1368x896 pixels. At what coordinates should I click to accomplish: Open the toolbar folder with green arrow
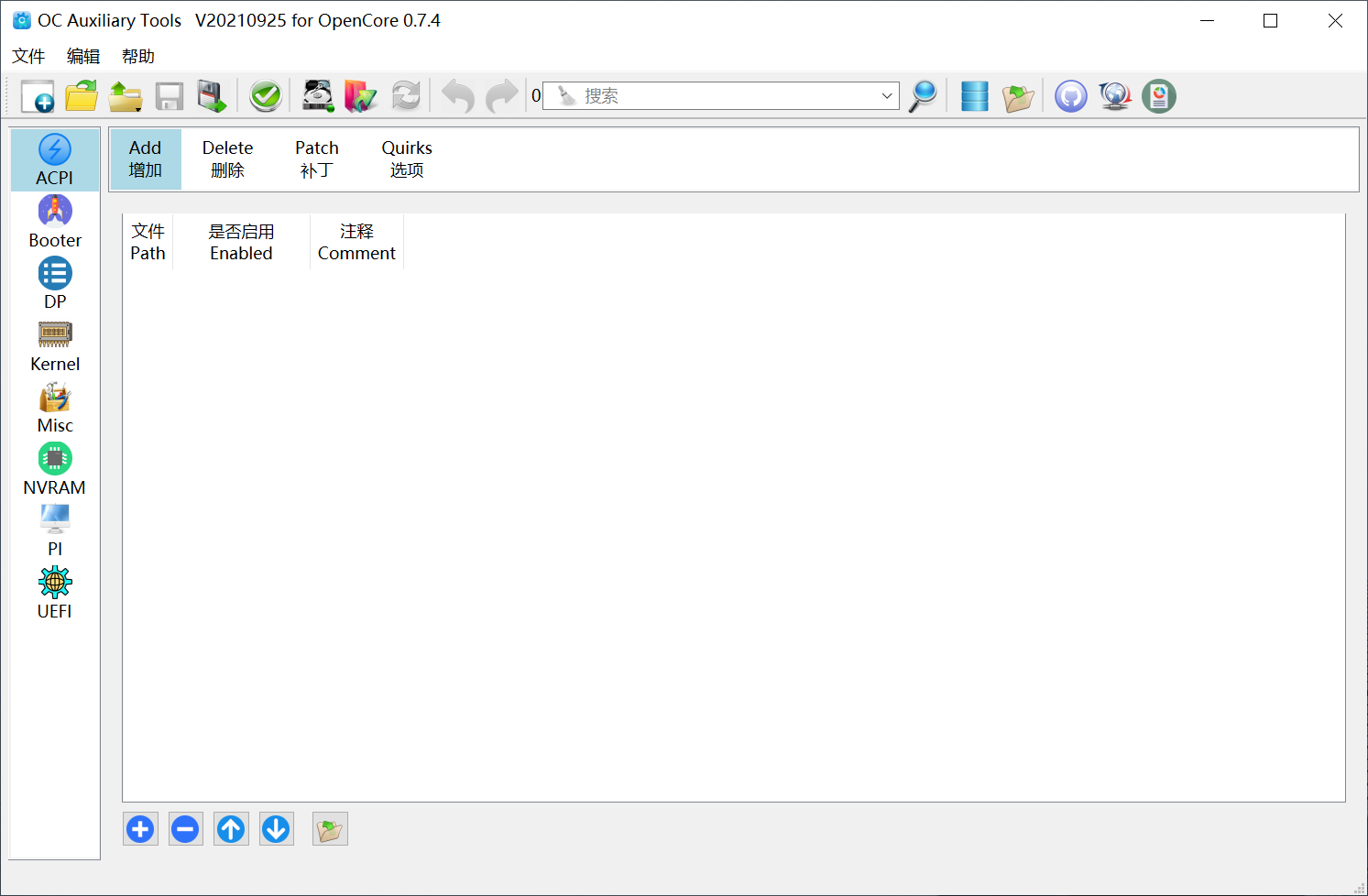(x=1018, y=96)
